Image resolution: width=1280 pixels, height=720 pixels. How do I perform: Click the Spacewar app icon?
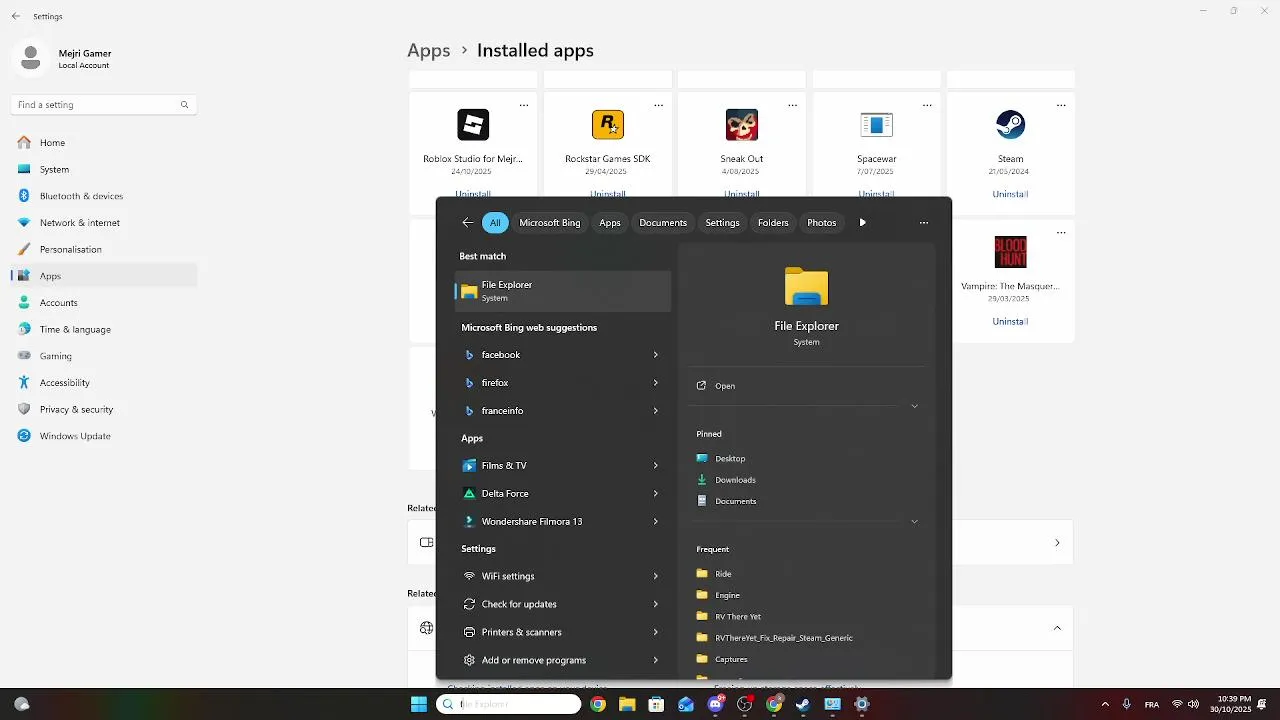click(x=876, y=125)
